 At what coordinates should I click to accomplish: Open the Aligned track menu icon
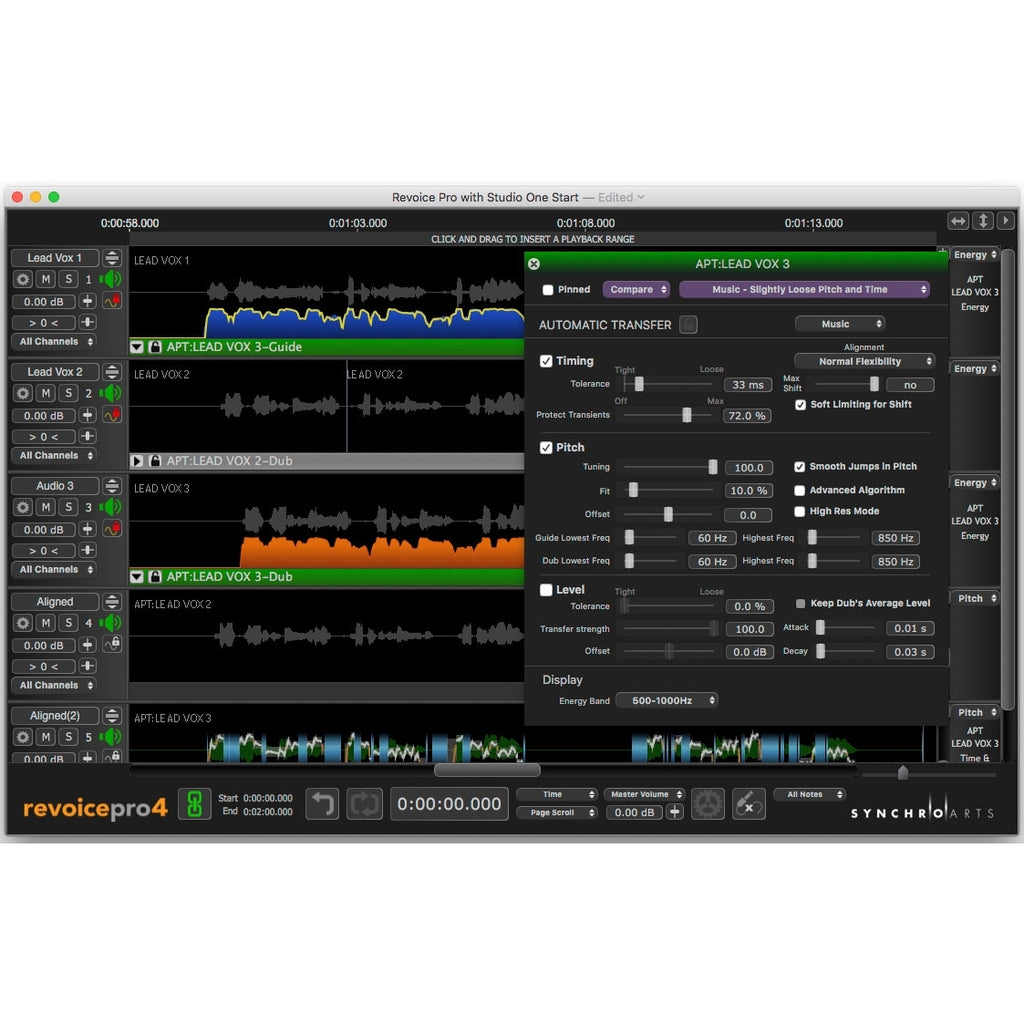tap(112, 601)
